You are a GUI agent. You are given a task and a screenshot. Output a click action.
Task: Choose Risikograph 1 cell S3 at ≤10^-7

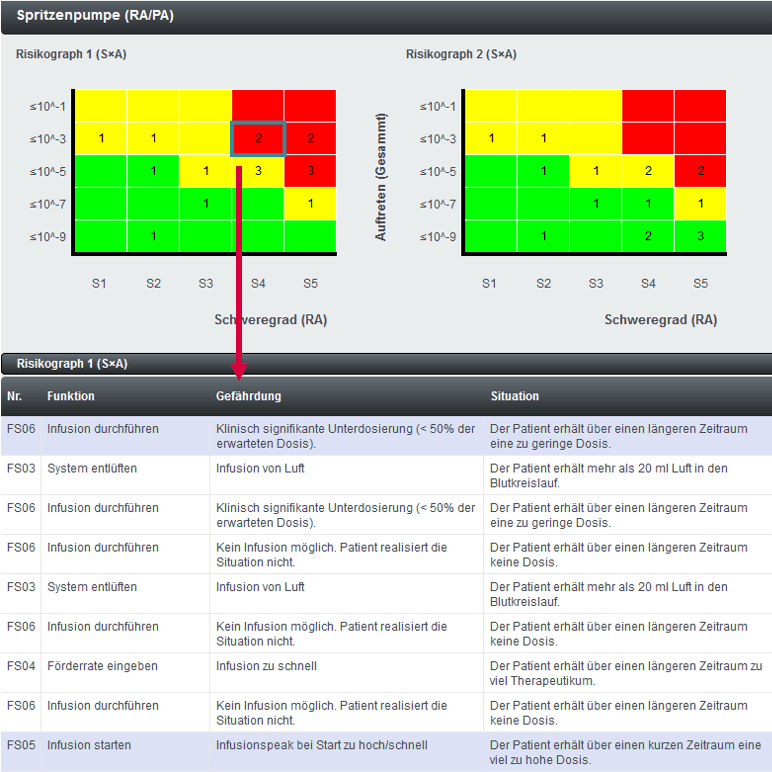(205, 204)
